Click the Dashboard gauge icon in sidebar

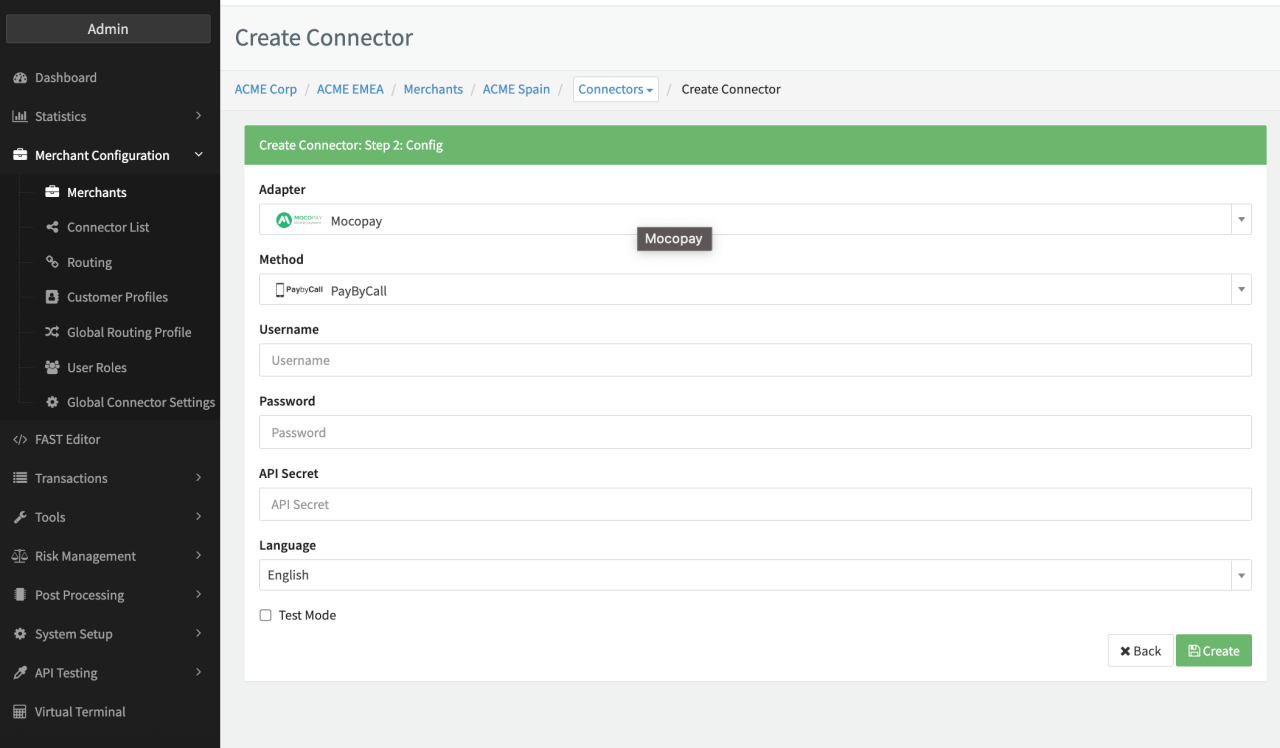click(x=20, y=78)
